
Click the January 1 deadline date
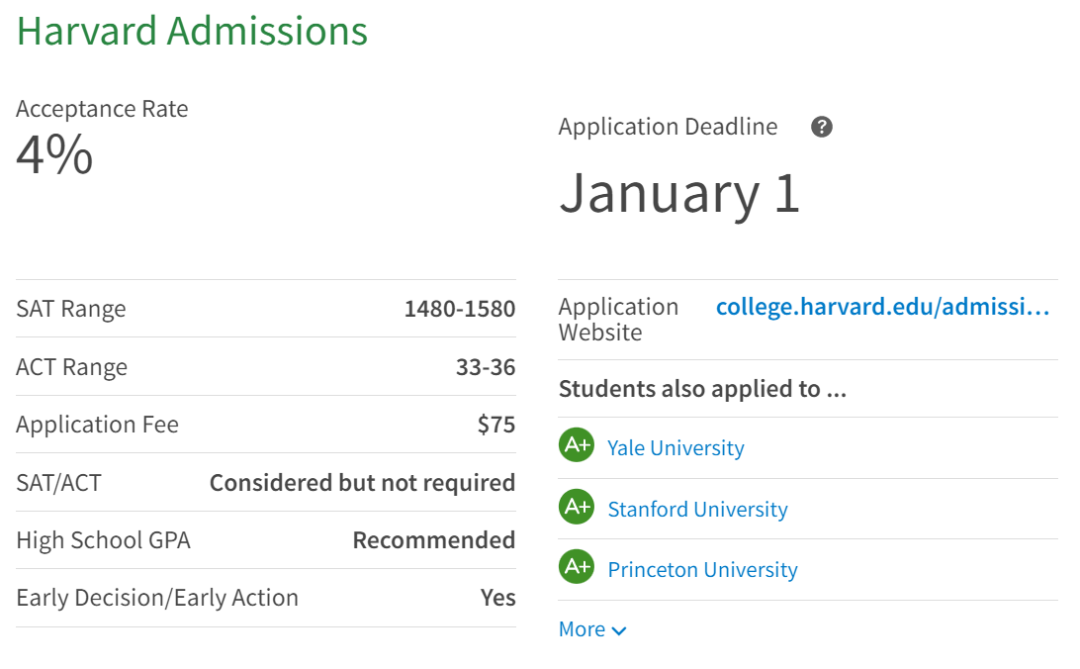(679, 193)
